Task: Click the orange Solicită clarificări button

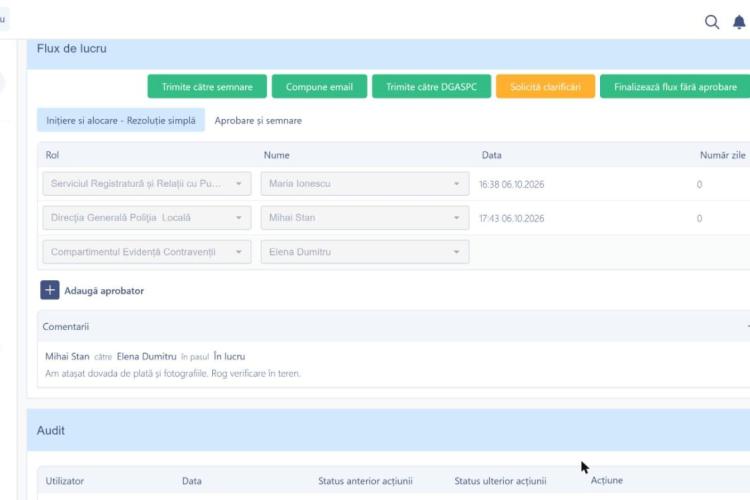Action: 545,87
